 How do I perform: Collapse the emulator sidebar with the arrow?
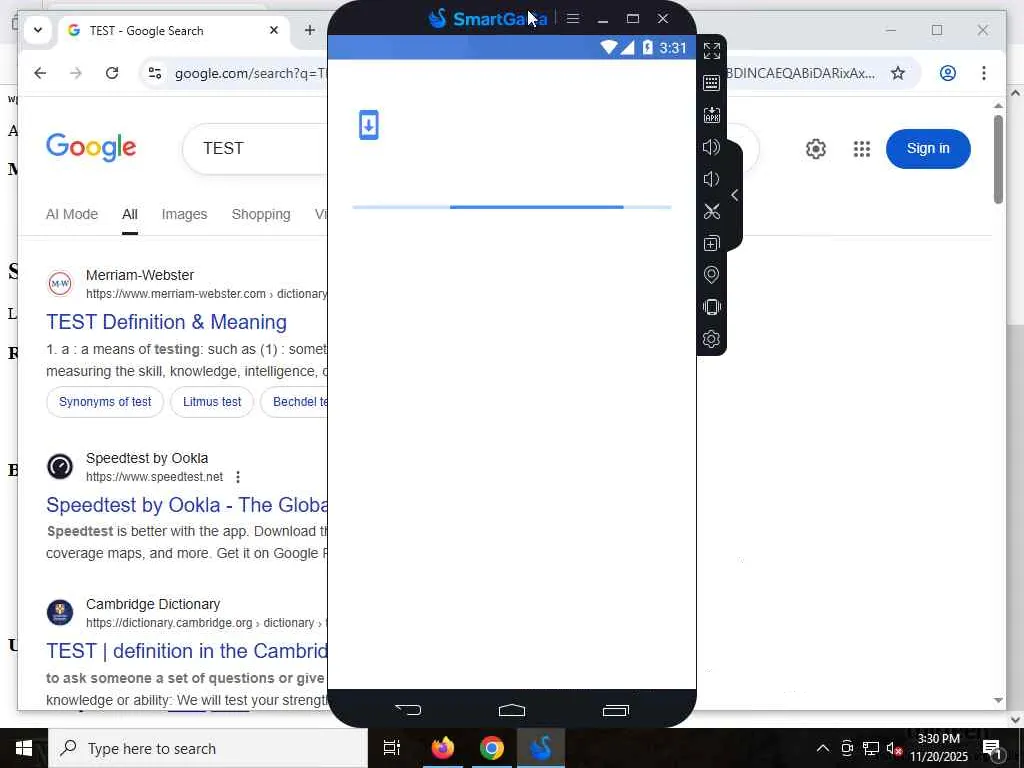[x=735, y=195]
